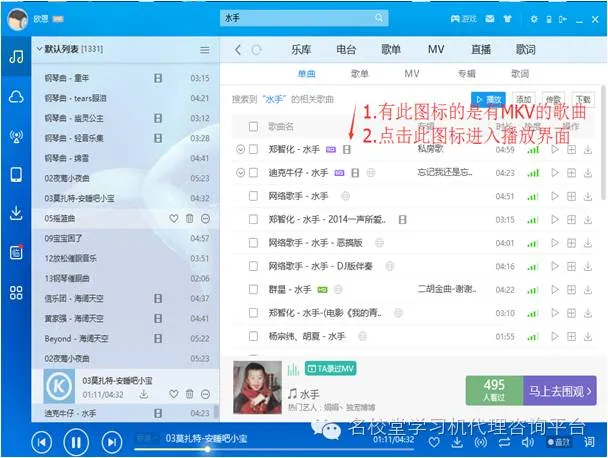Pause the current song

[76, 442]
